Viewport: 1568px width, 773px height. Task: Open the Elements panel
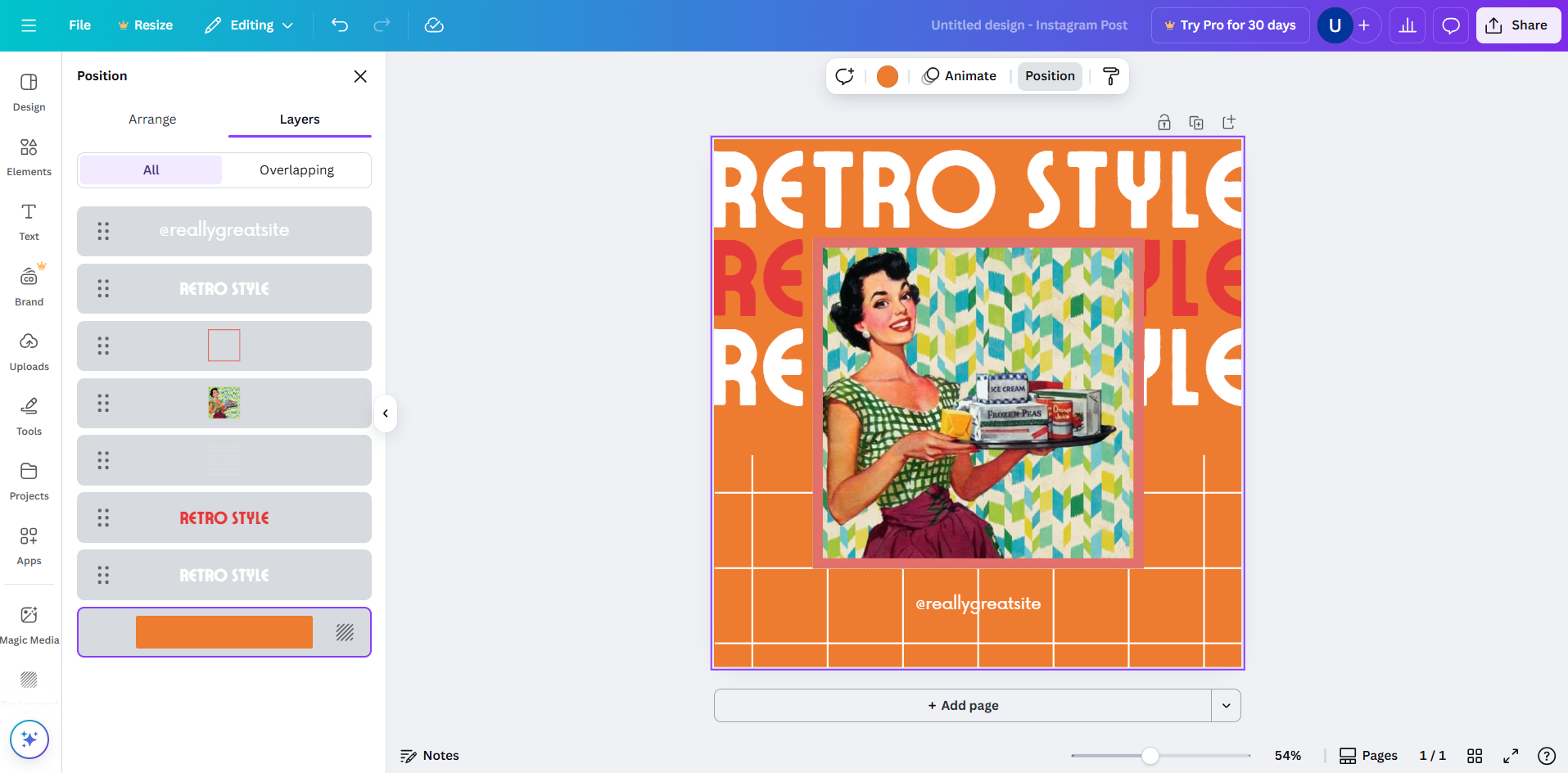point(29,157)
